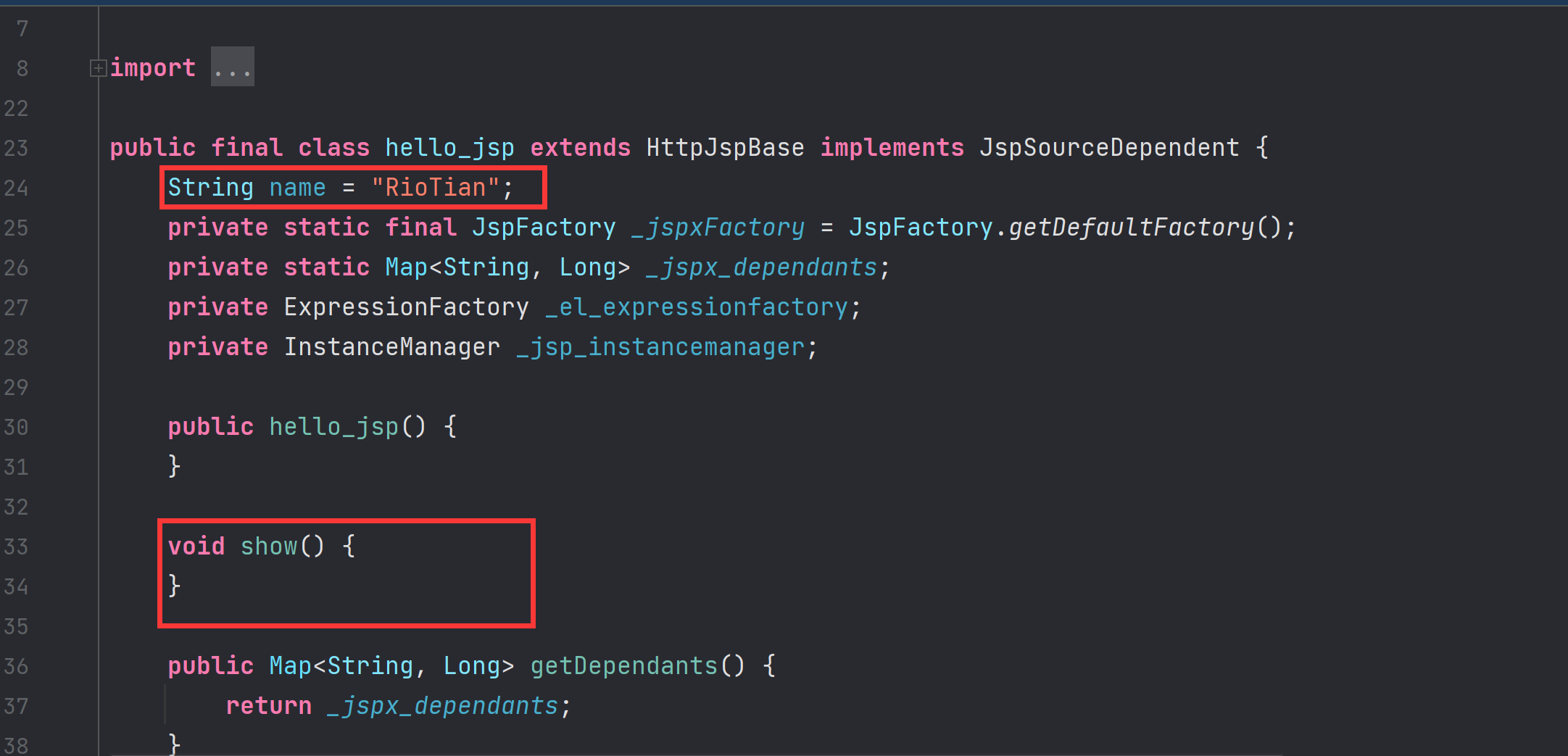This screenshot has width=1568, height=756.
Task: Click the getDefaultFactory method call
Action: [x=1131, y=228]
